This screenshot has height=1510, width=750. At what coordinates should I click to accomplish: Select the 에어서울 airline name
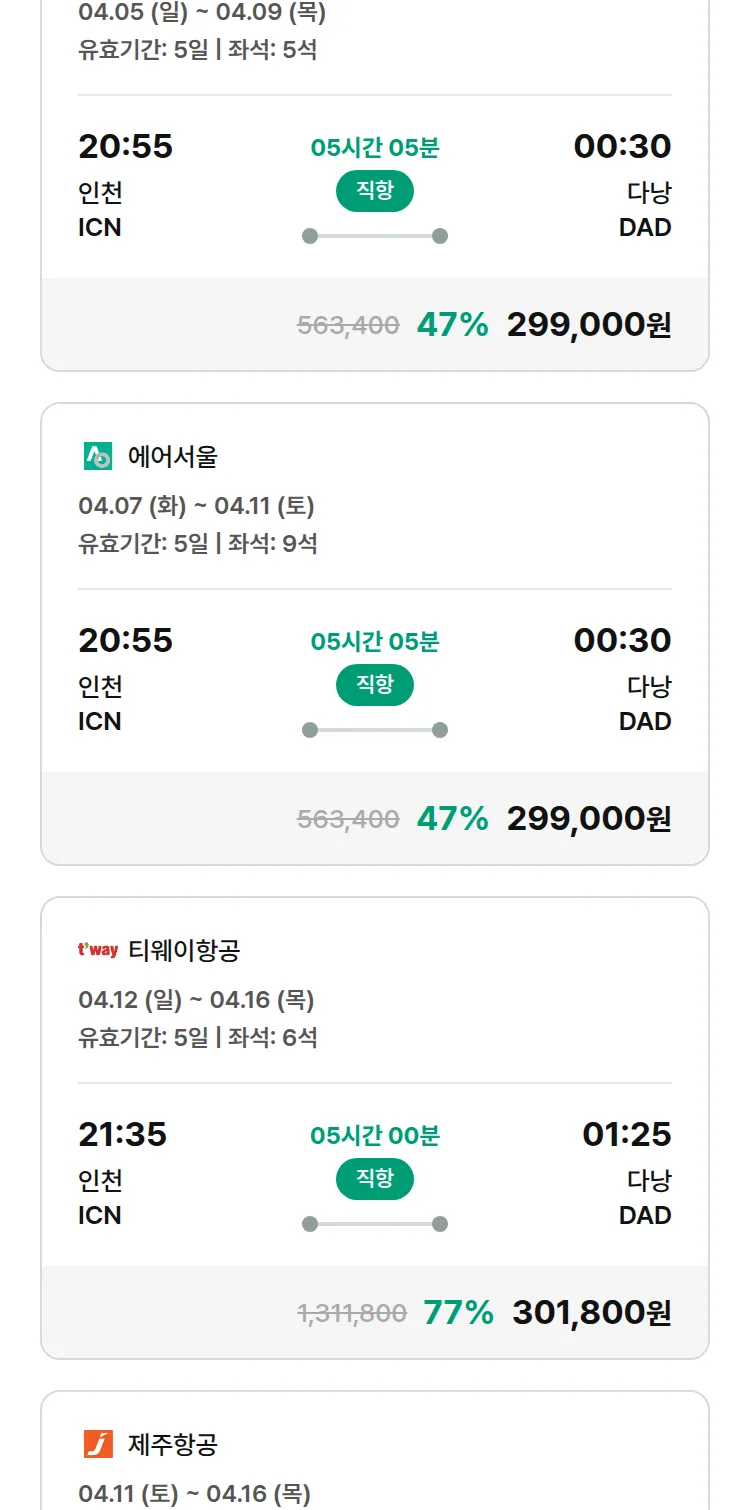pyautogui.click(x=173, y=457)
